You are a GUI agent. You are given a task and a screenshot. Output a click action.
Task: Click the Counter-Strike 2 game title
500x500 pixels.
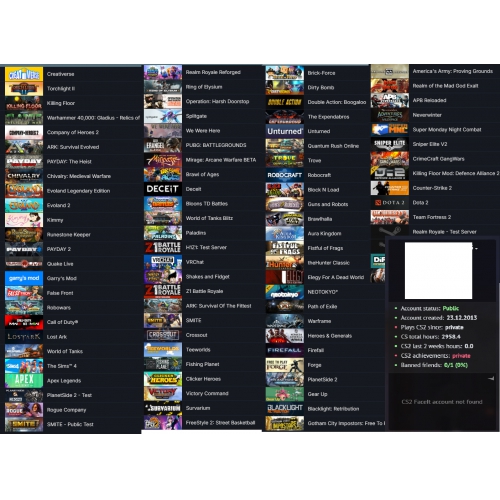click(432, 188)
